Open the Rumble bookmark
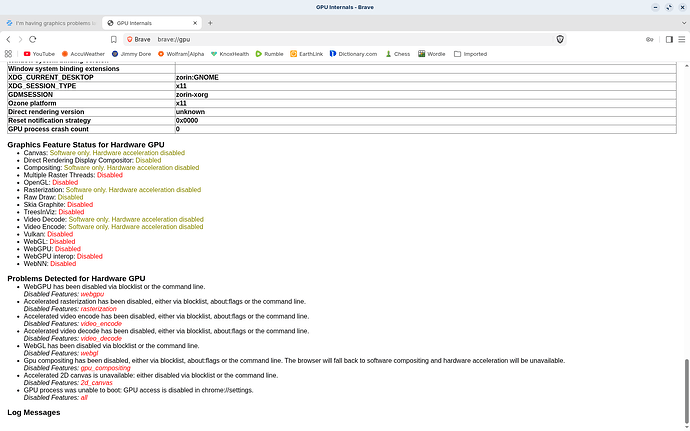 coord(269,54)
